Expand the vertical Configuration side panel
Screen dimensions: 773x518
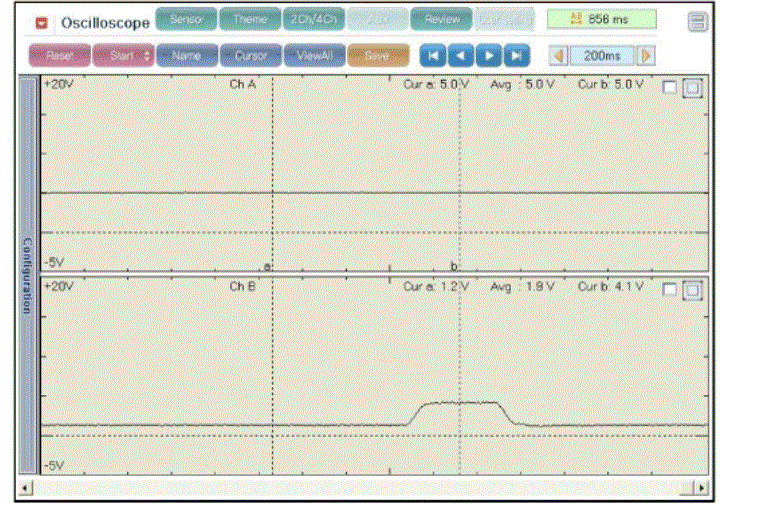pyautogui.click(x=28, y=276)
